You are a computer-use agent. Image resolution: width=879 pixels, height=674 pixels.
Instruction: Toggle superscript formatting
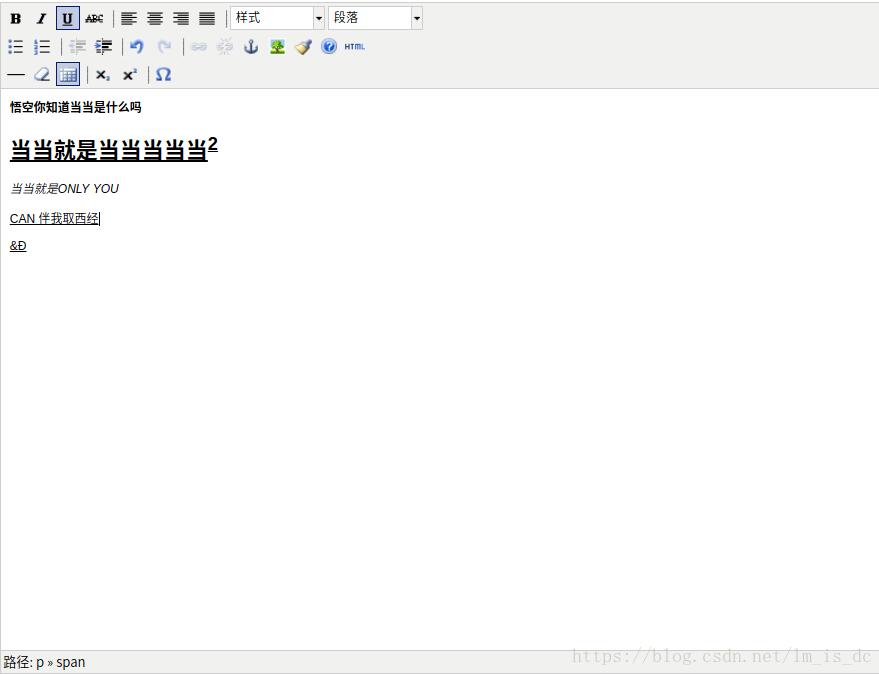tap(129, 75)
